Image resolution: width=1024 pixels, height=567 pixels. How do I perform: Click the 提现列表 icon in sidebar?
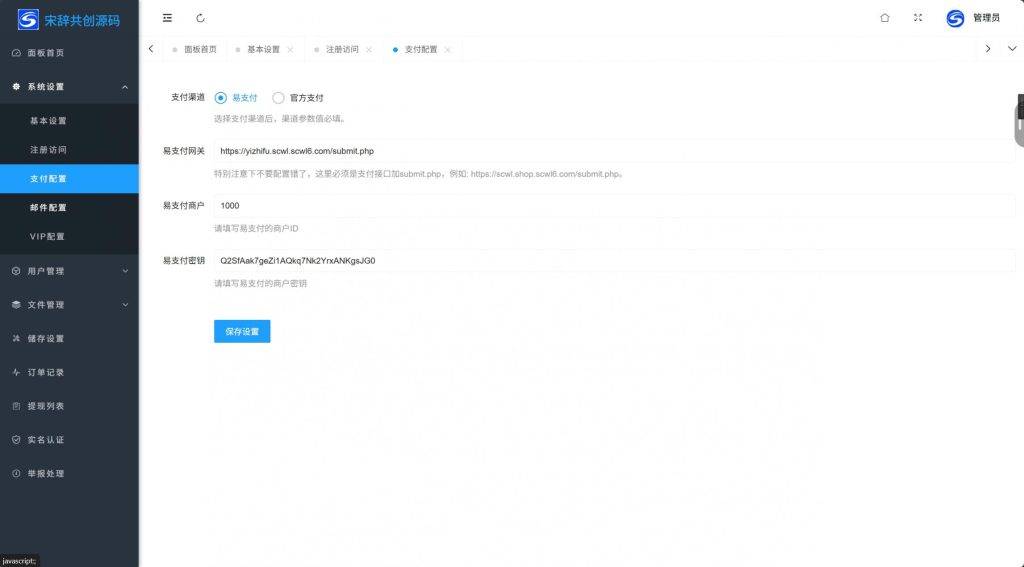click(x=16, y=406)
